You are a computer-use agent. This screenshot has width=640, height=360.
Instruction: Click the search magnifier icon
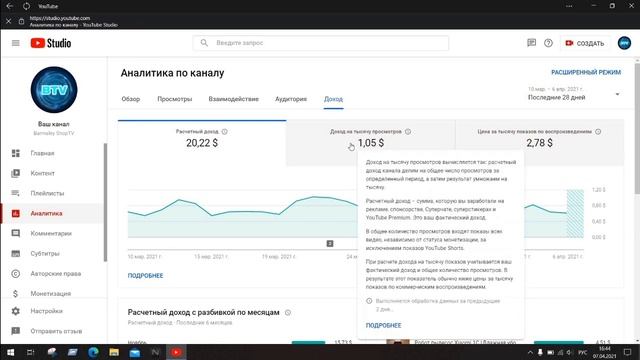coord(204,43)
